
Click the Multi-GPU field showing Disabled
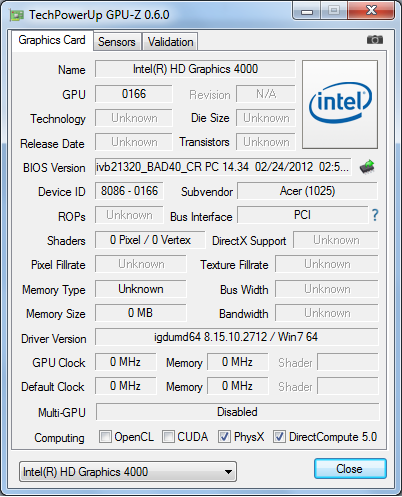tap(237, 412)
